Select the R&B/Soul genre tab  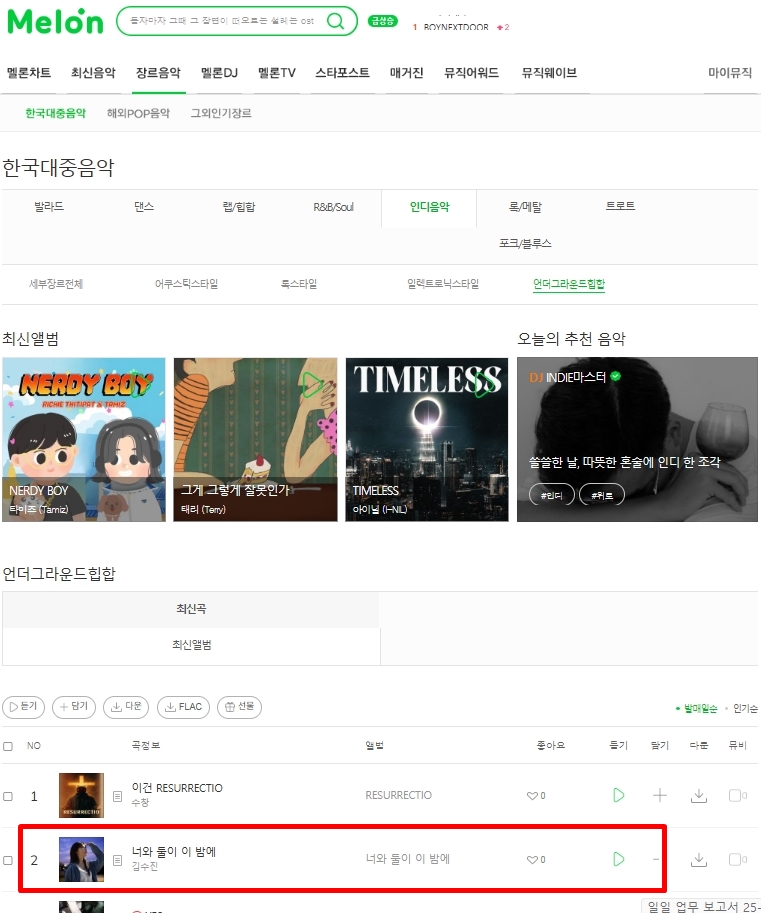(334, 207)
